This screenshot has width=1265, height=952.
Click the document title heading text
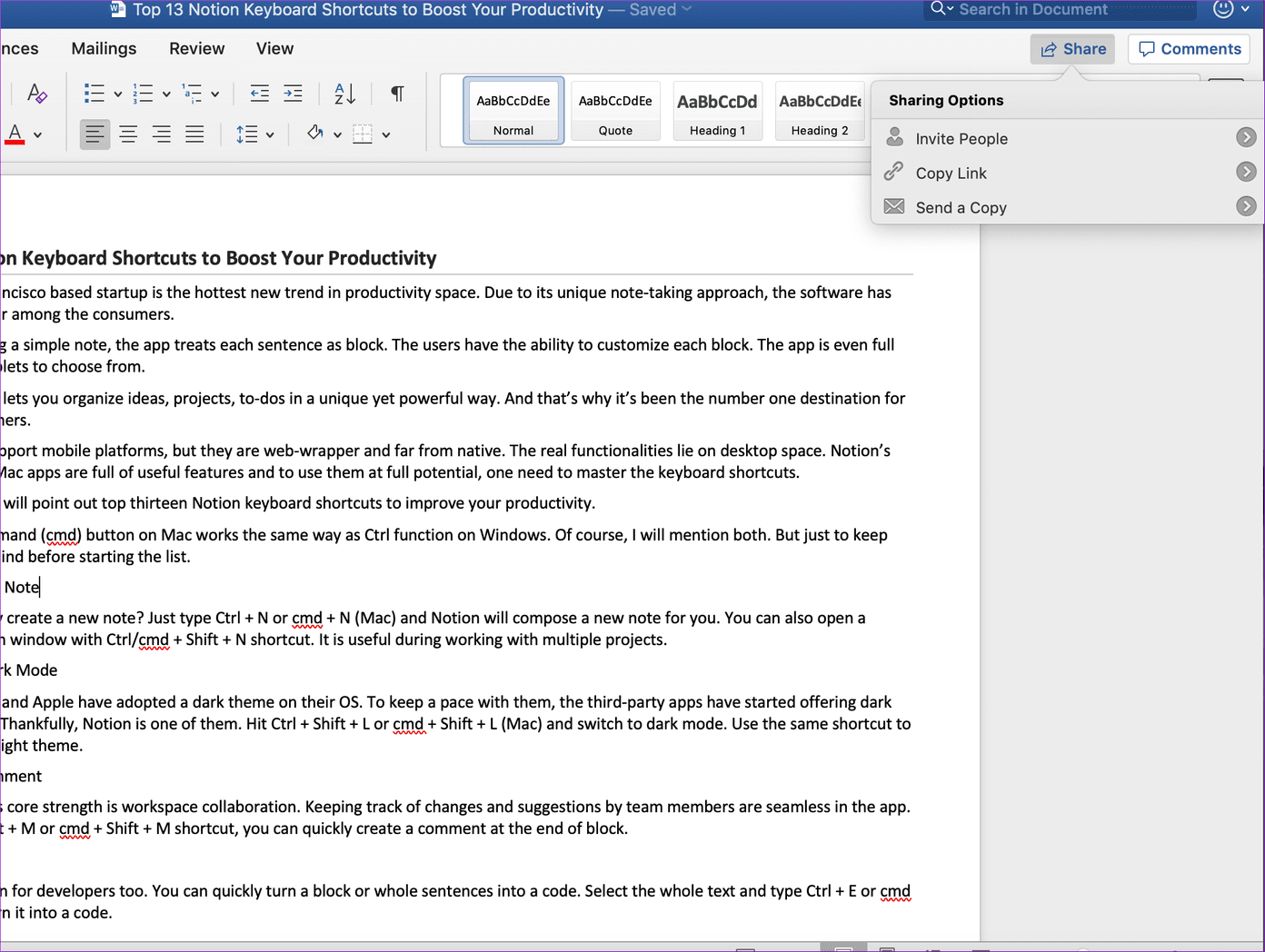tap(218, 258)
